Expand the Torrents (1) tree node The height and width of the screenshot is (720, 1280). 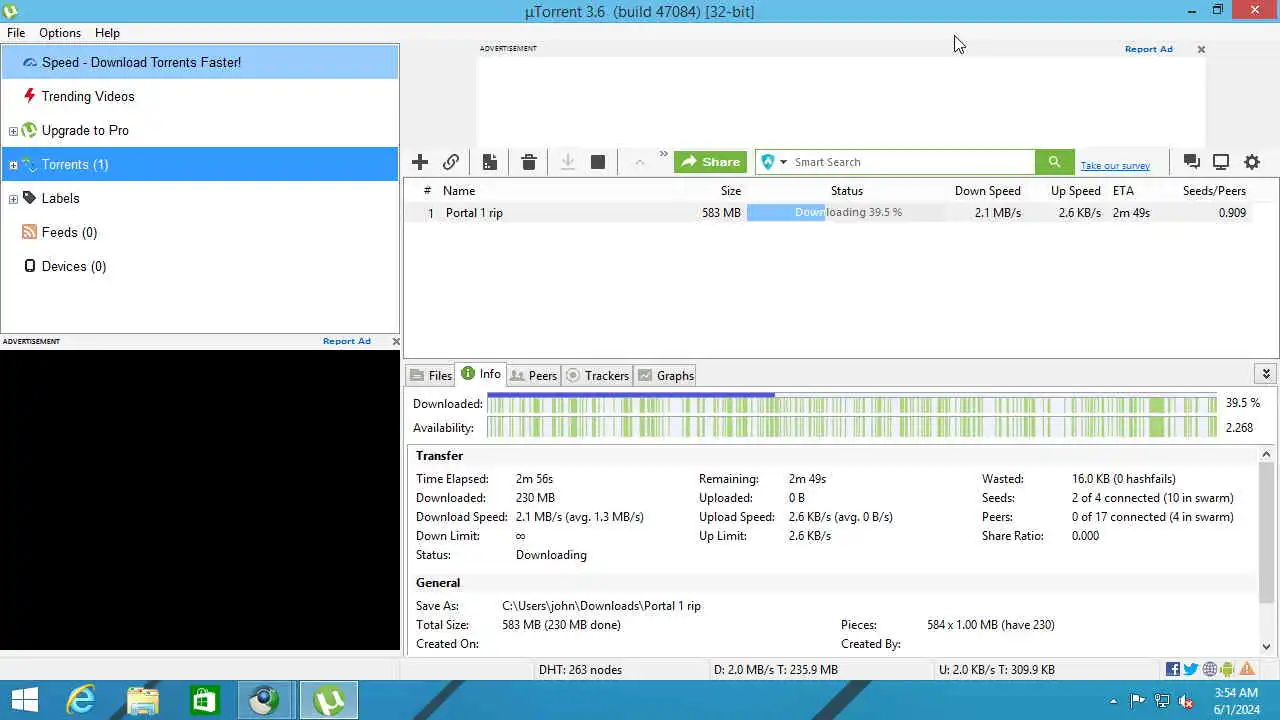(13, 165)
